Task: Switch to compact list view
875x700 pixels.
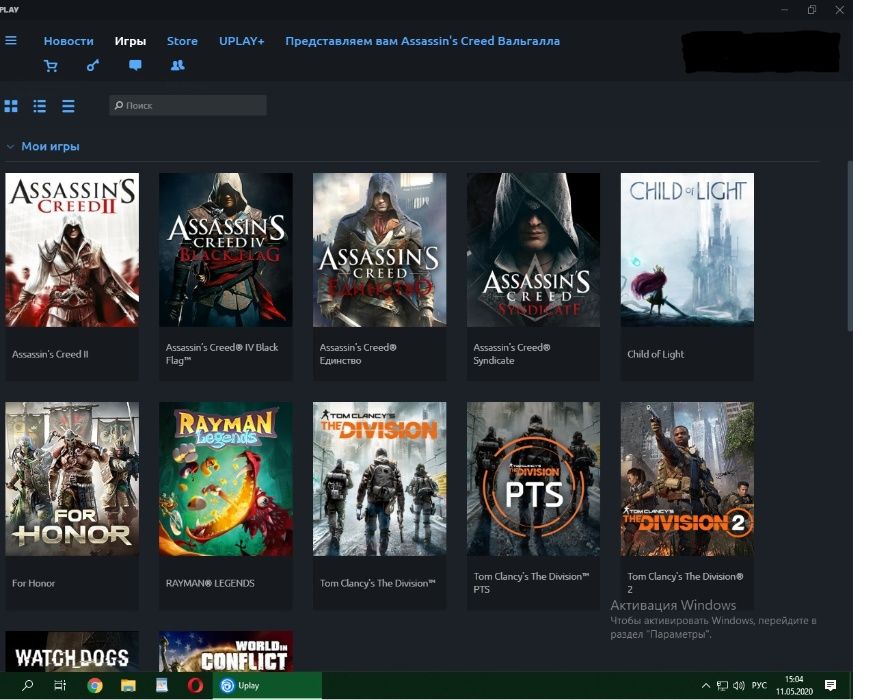Action: [68, 106]
